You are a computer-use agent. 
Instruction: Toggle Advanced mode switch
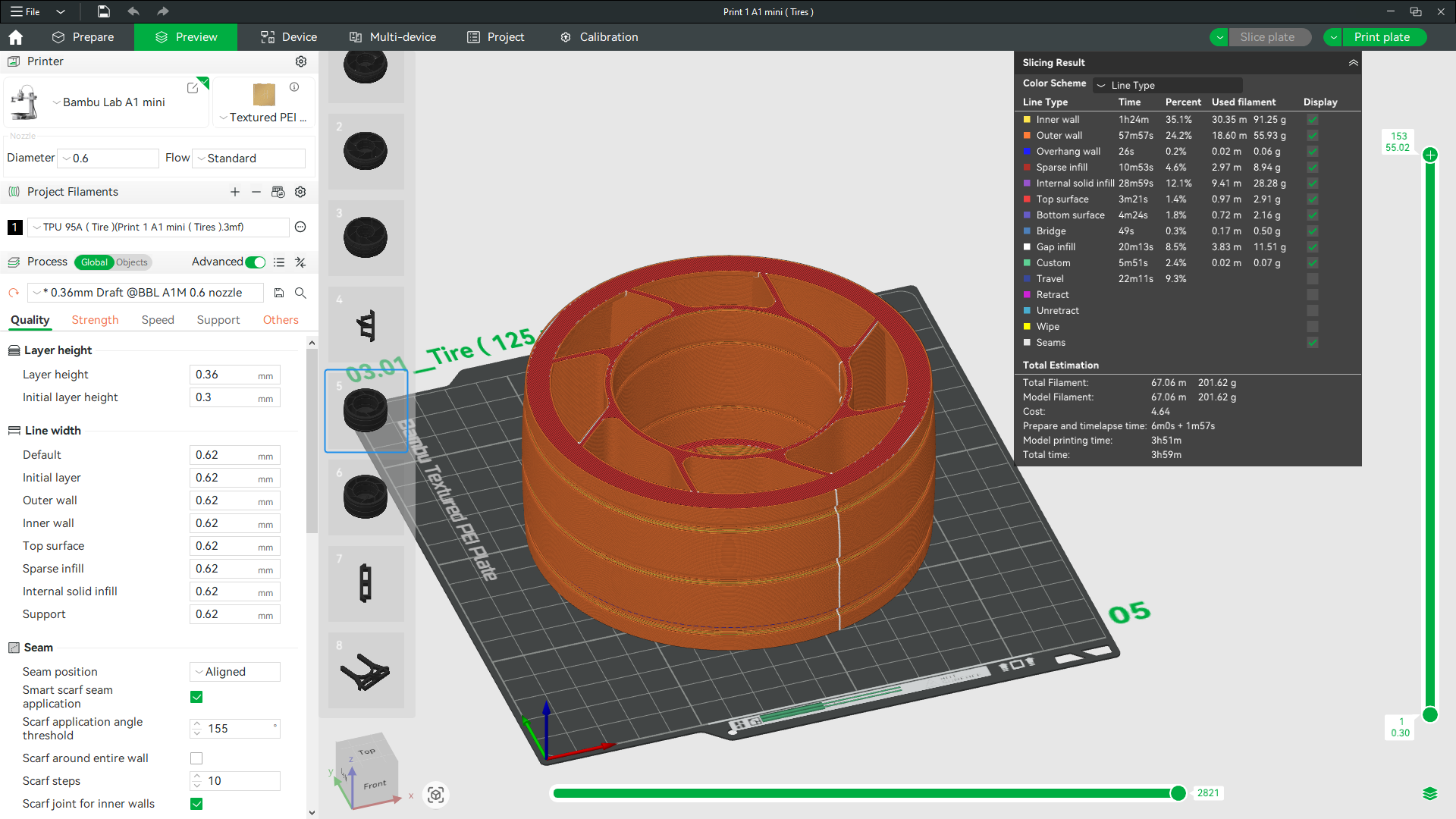(256, 262)
